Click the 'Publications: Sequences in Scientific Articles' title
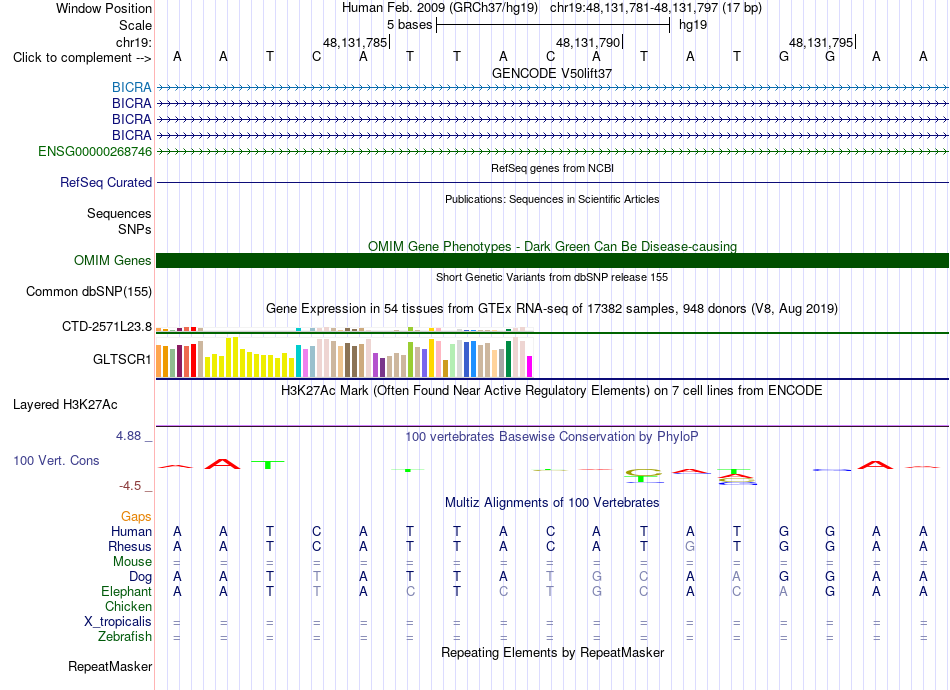The width and height of the screenshot is (950, 690). pos(552,199)
